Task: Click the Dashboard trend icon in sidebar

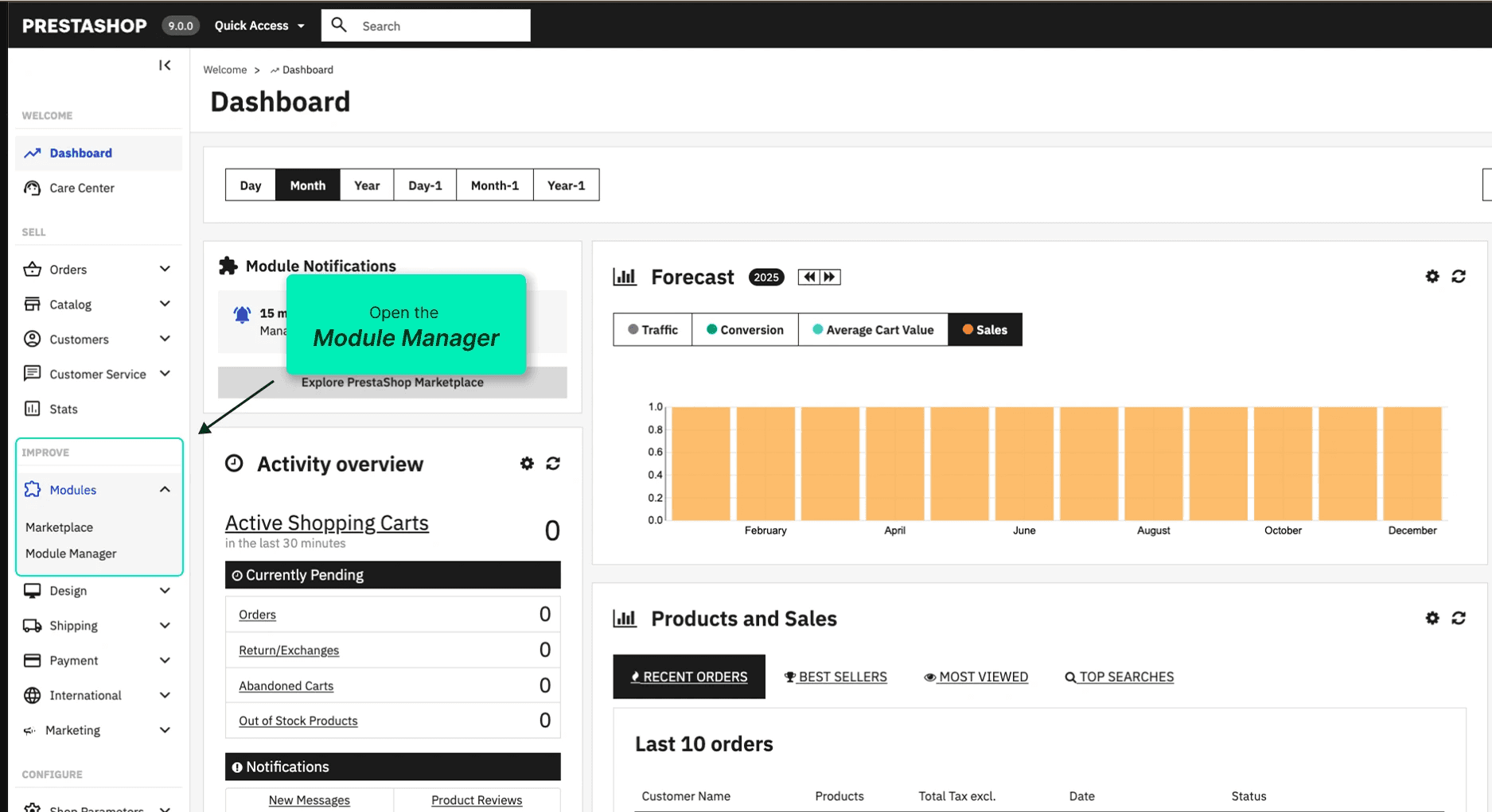Action: (32, 153)
